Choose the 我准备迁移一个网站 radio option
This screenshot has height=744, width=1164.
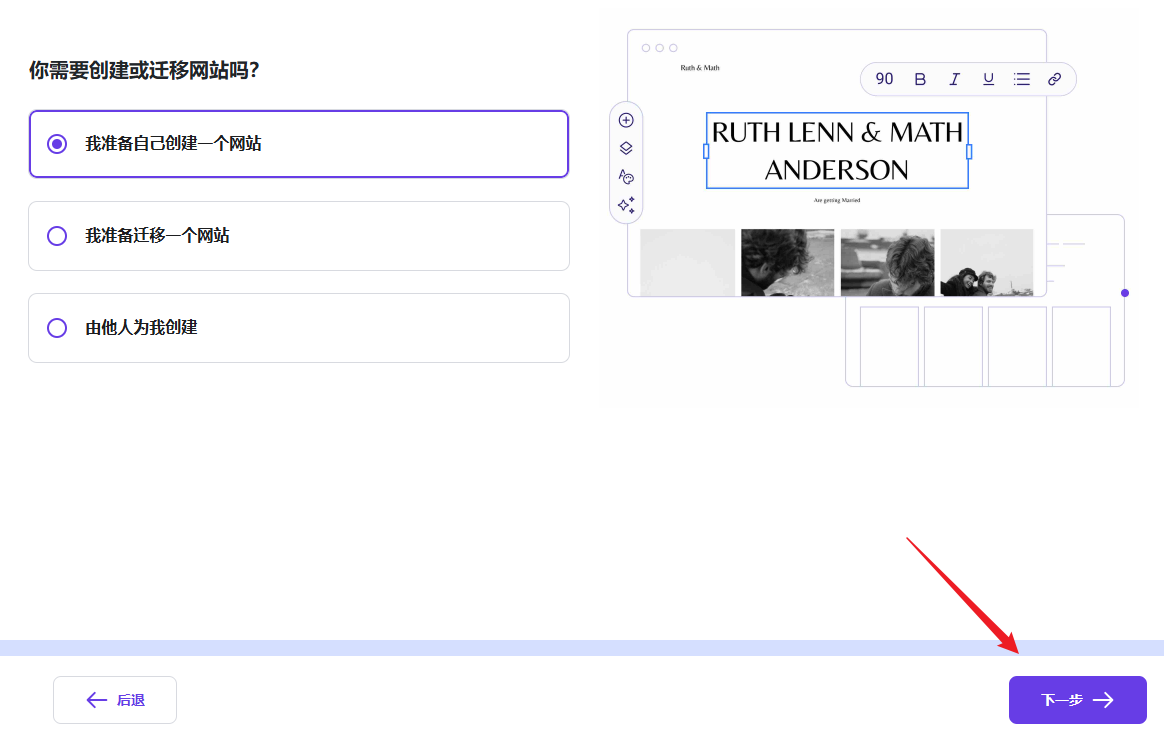click(58, 236)
